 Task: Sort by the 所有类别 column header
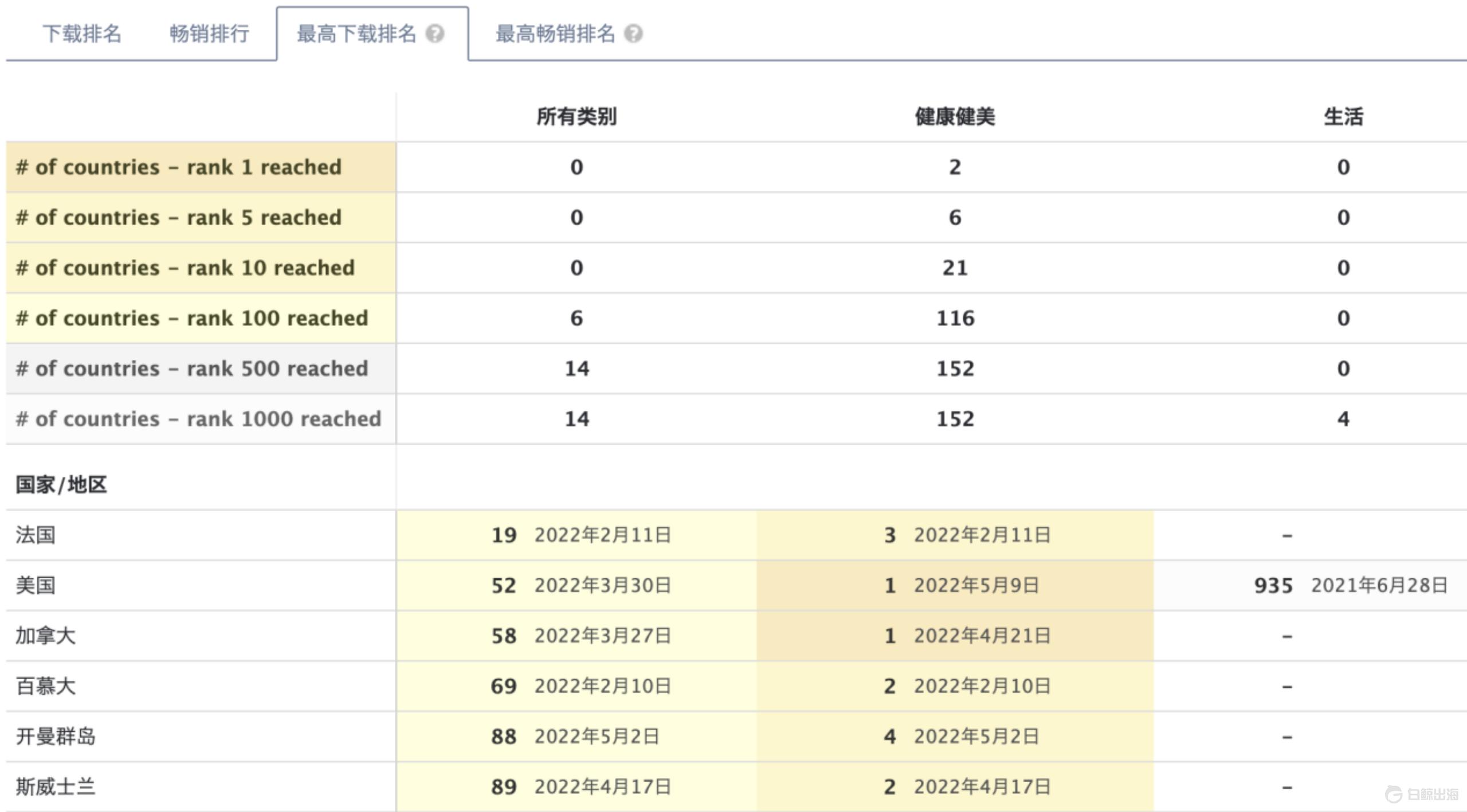pos(576,117)
